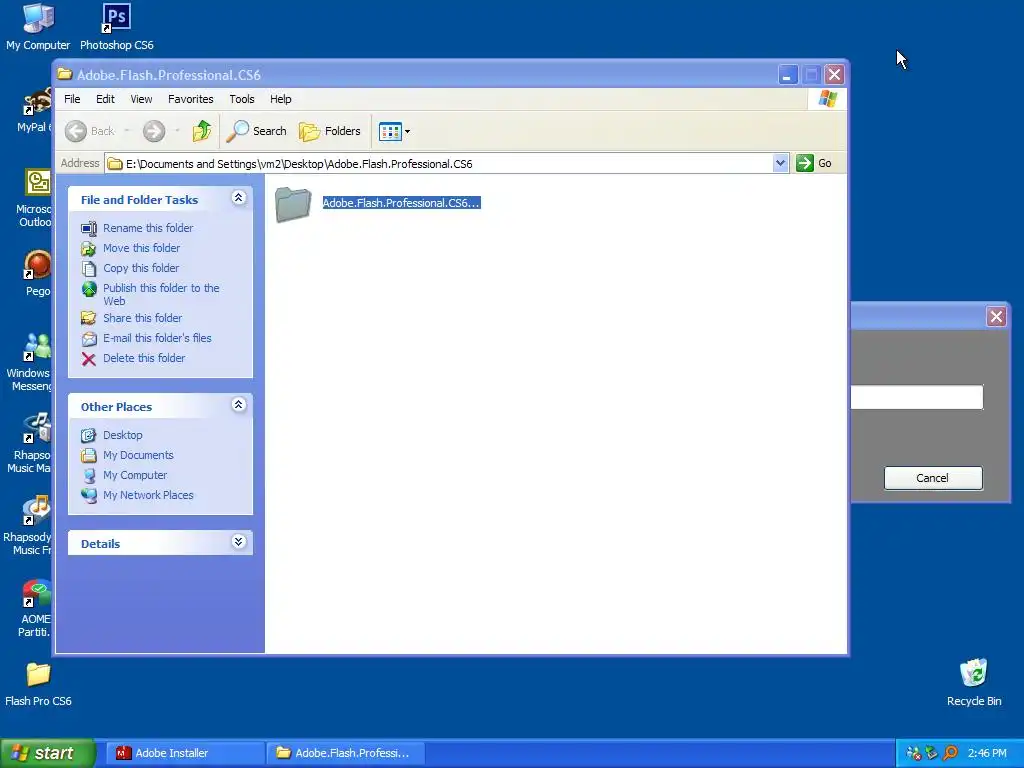Open the Tools menu

point(242,99)
